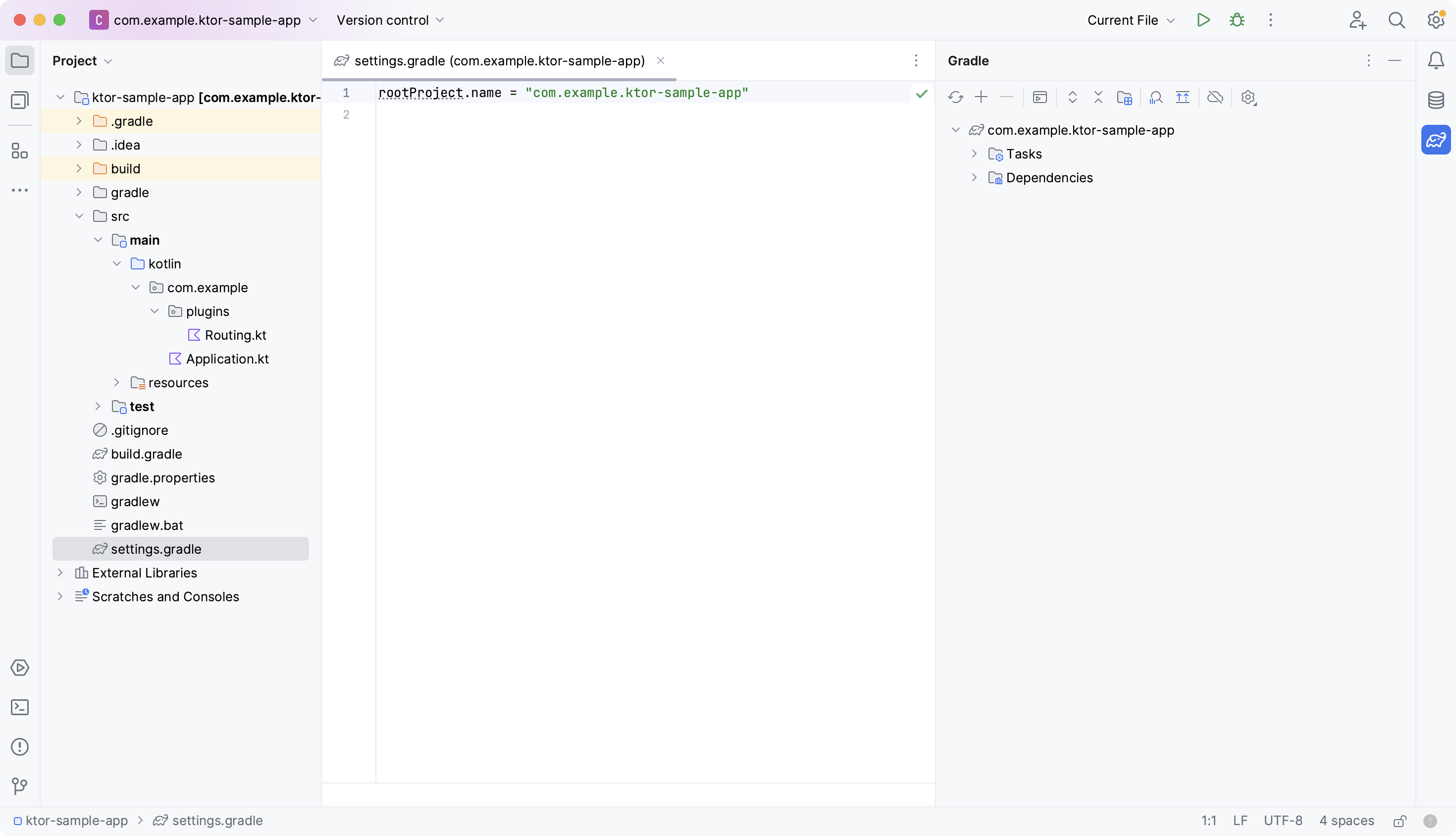Start debugging with the bug icon
The height and width of the screenshot is (836, 1456).
click(1237, 19)
